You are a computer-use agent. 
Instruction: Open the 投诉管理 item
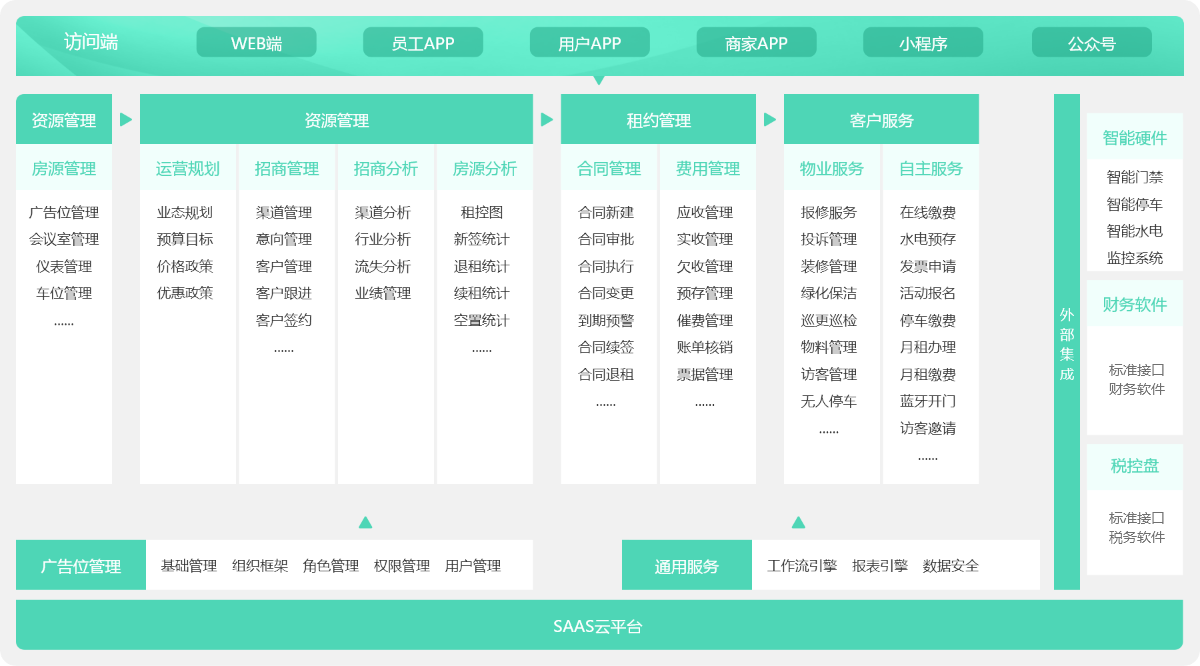pos(829,239)
